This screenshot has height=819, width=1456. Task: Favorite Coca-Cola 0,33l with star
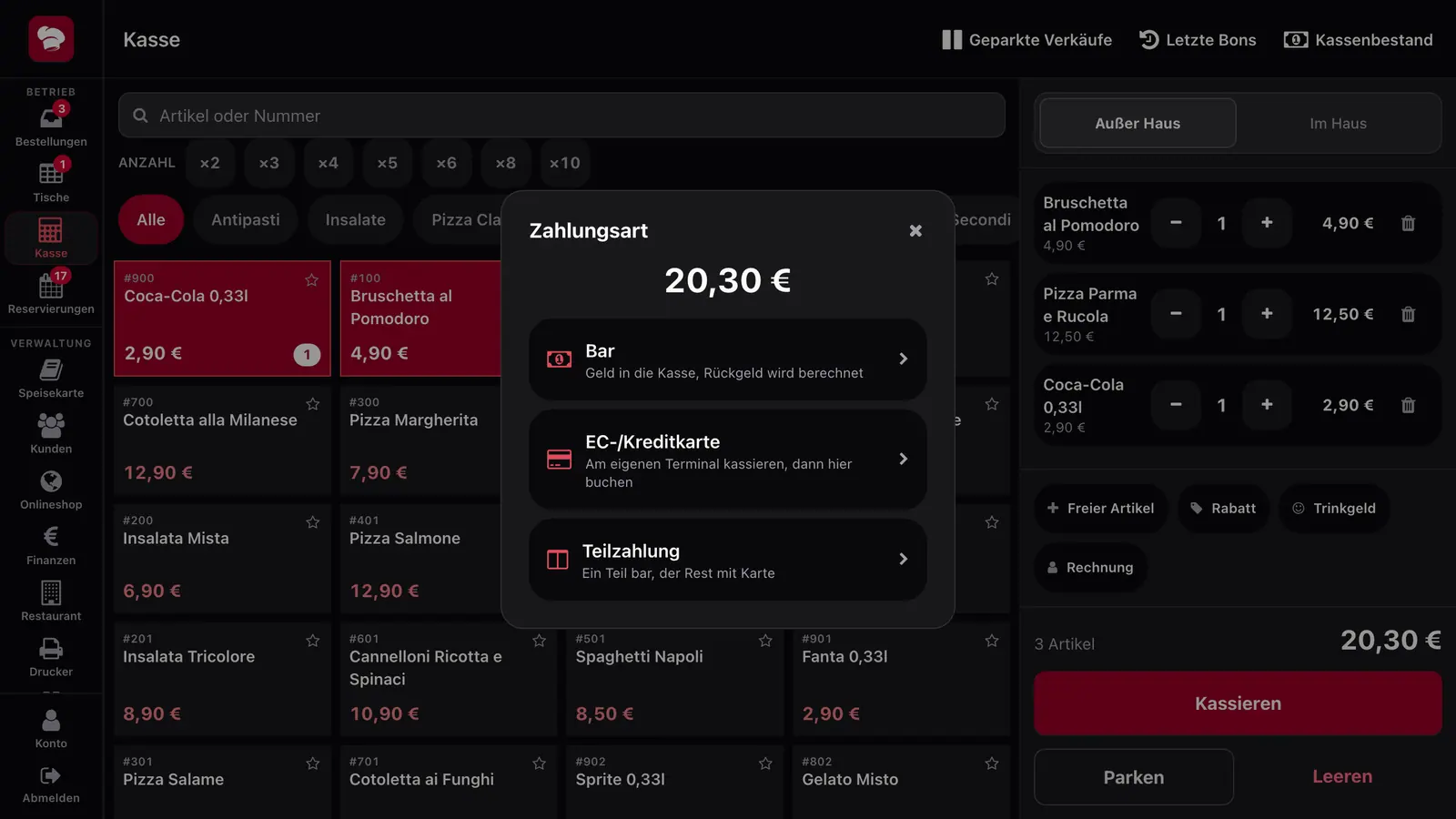point(312,280)
